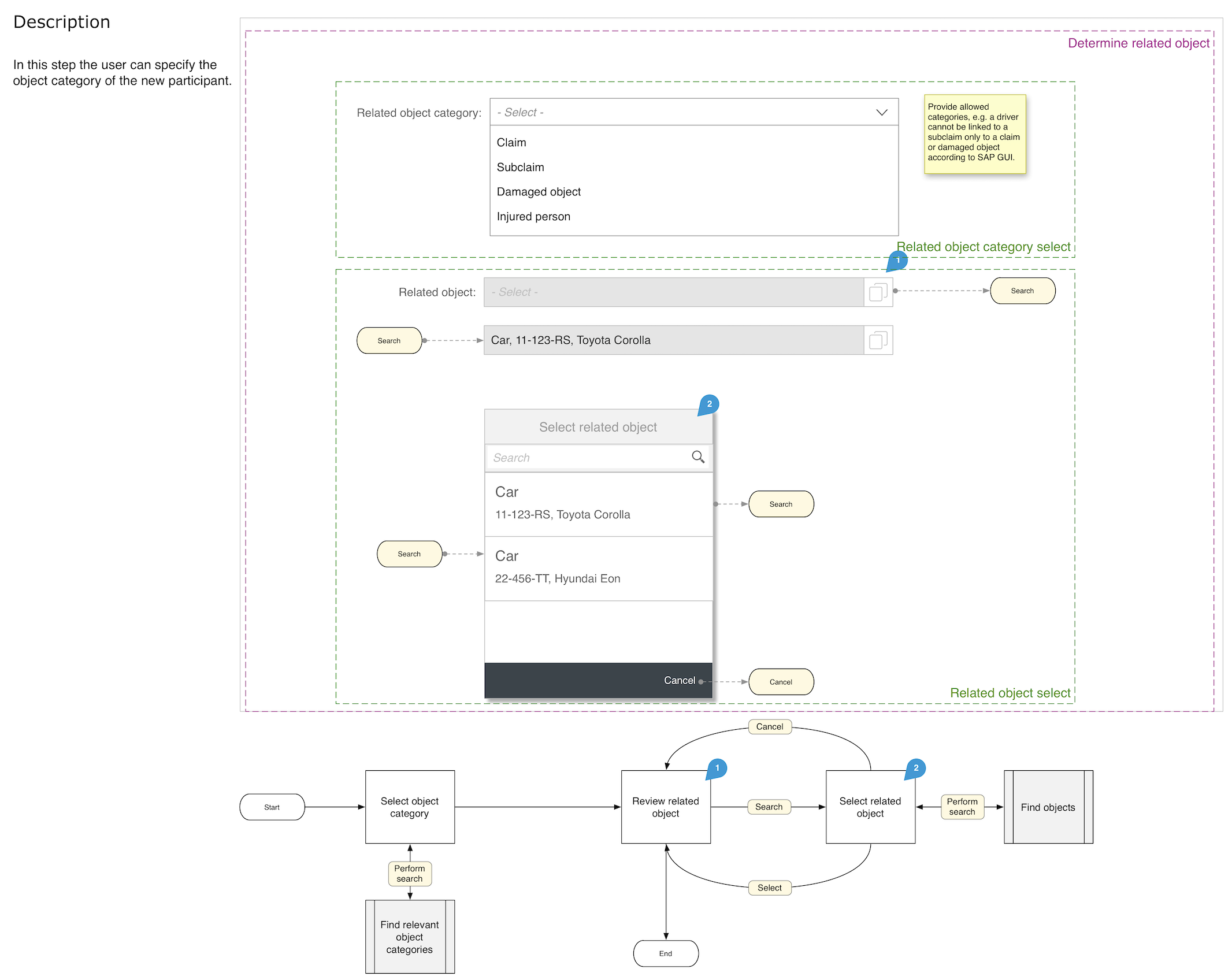
Task: Click Search pill right of Related object field
Action: click(1022, 291)
